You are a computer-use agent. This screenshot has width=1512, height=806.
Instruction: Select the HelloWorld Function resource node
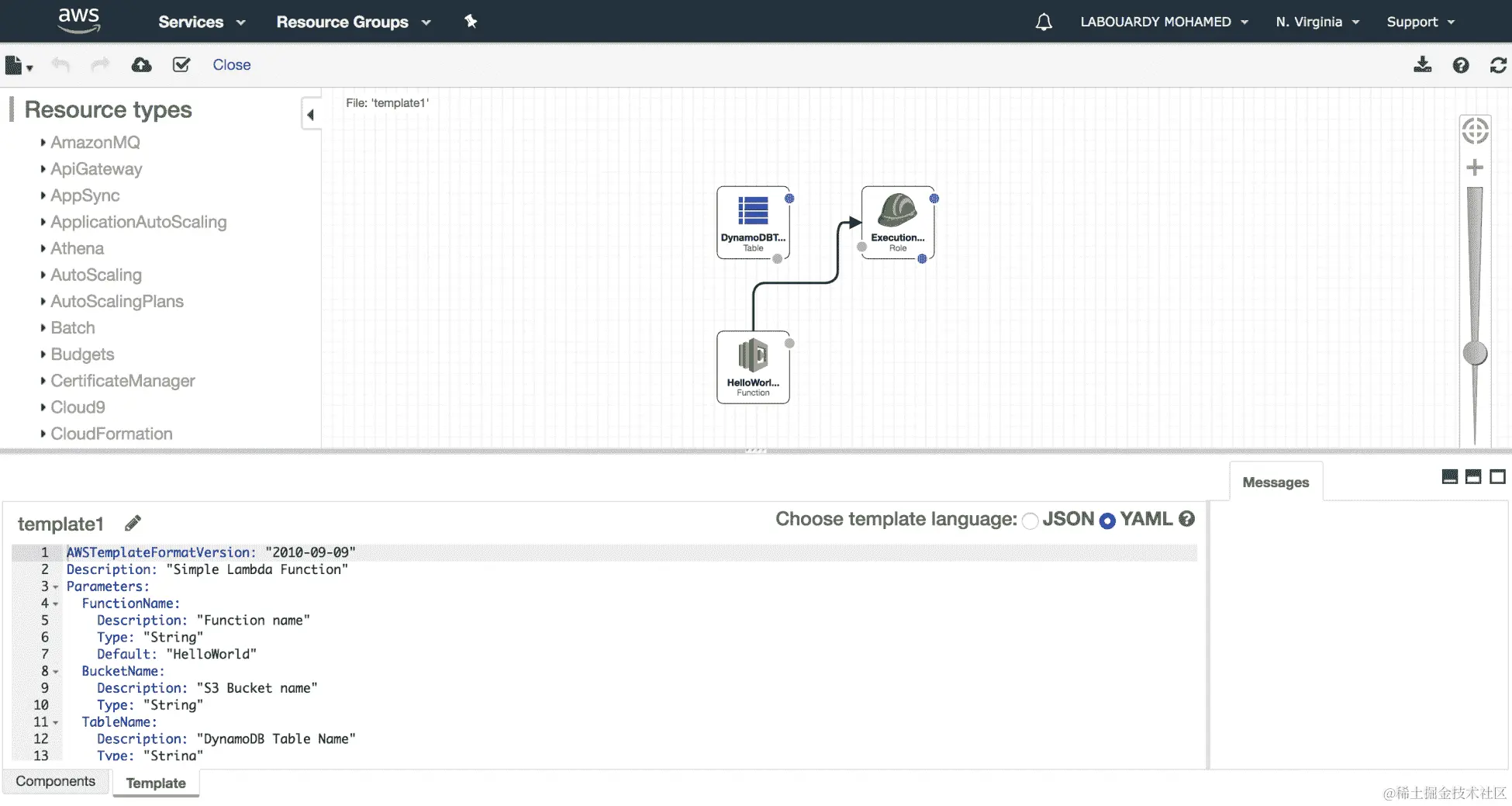coord(753,367)
